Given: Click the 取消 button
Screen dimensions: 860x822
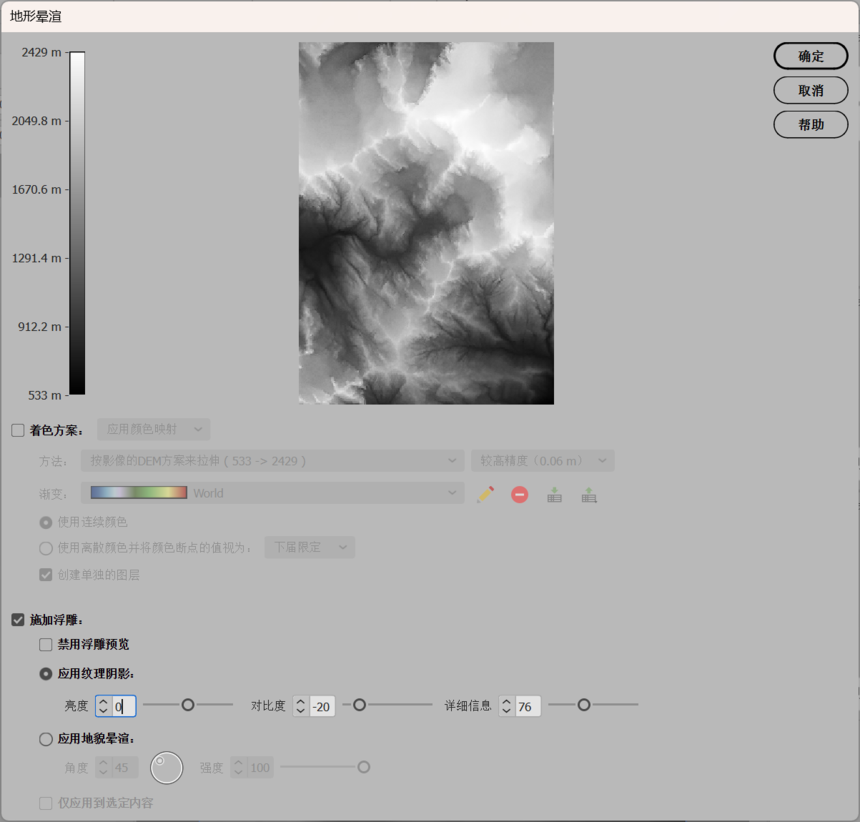Looking at the screenshot, I should 810,90.
